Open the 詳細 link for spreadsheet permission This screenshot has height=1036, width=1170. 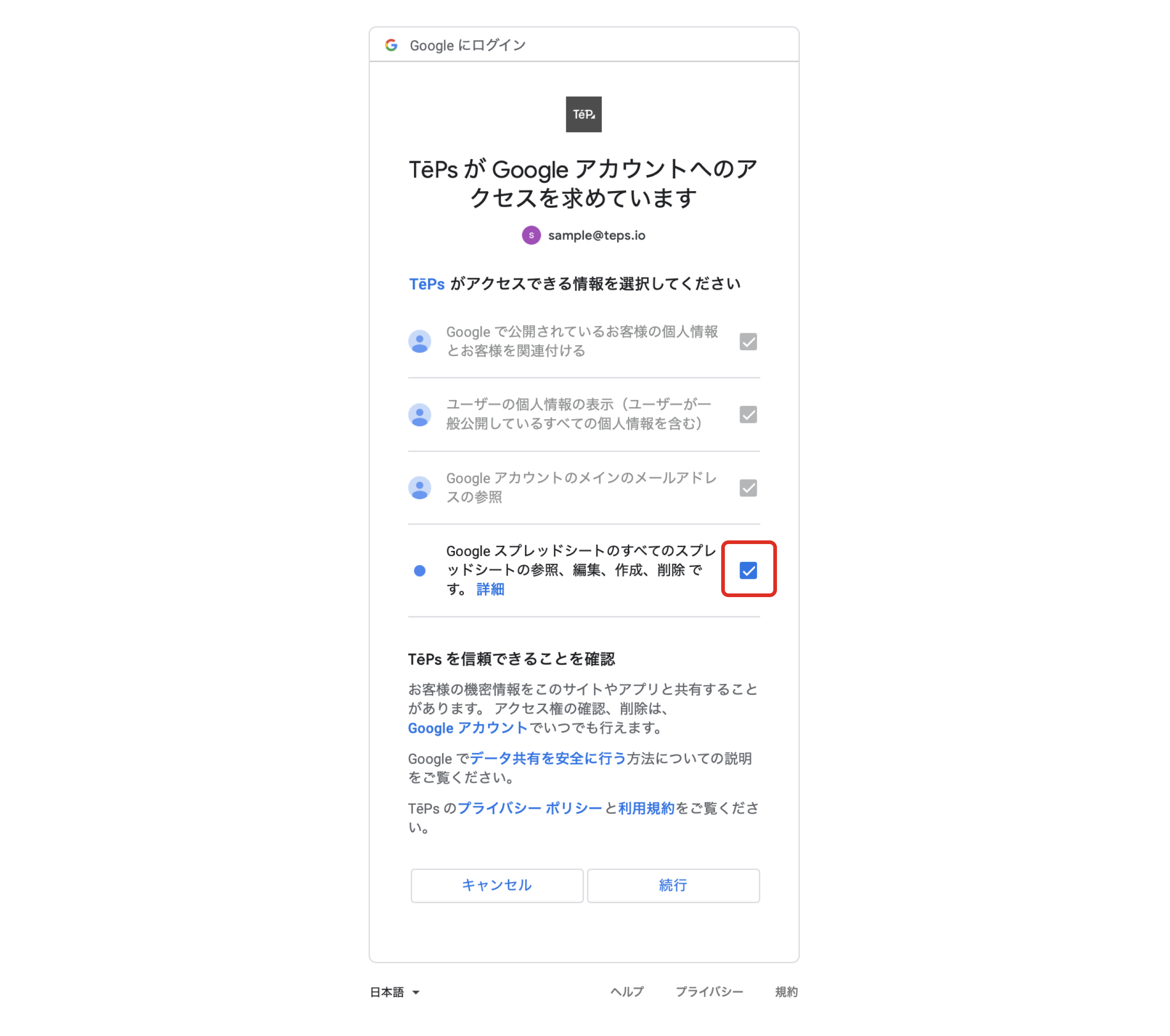(490, 589)
